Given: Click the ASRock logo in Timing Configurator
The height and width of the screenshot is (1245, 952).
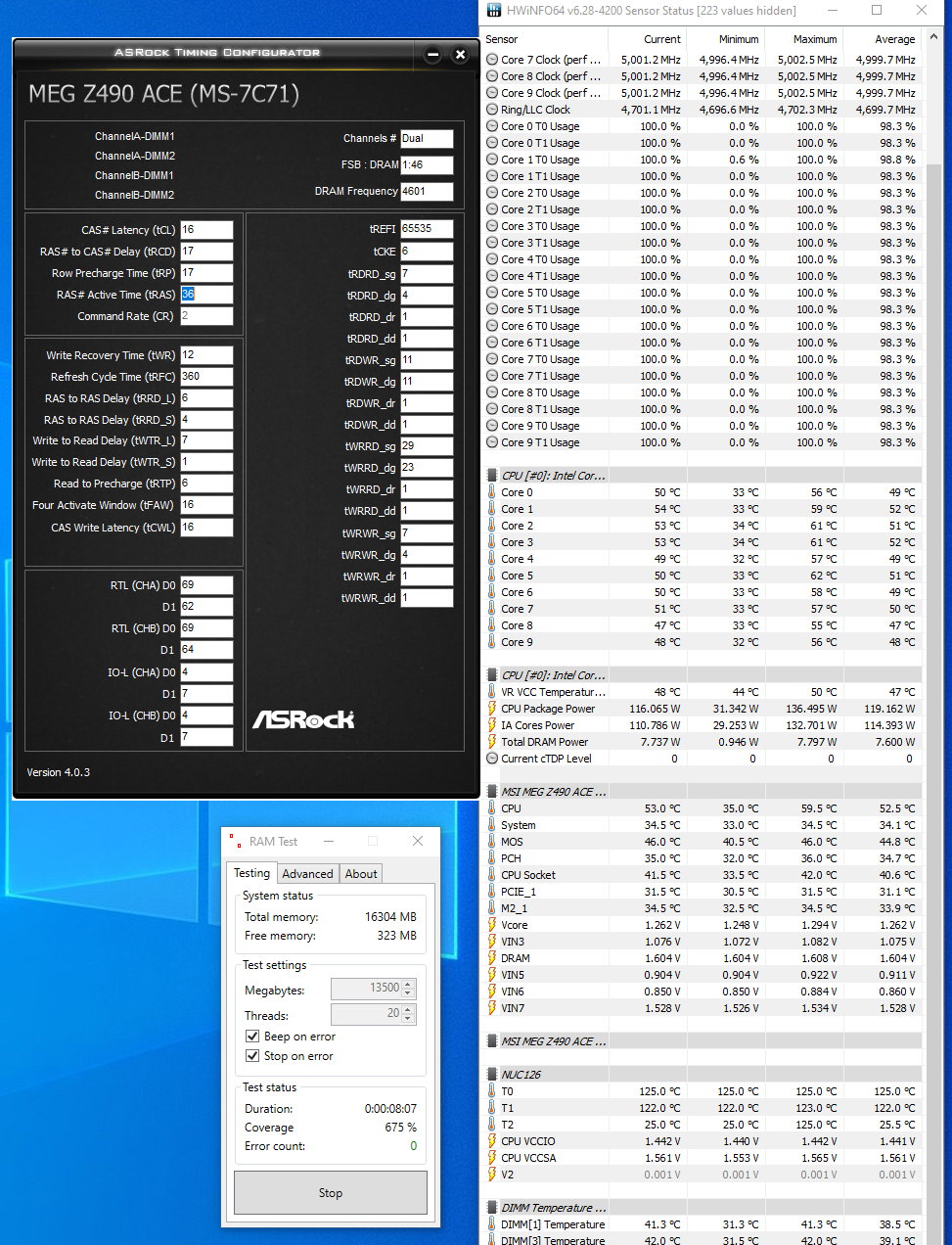Looking at the screenshot, I should (x=303, y=719).
